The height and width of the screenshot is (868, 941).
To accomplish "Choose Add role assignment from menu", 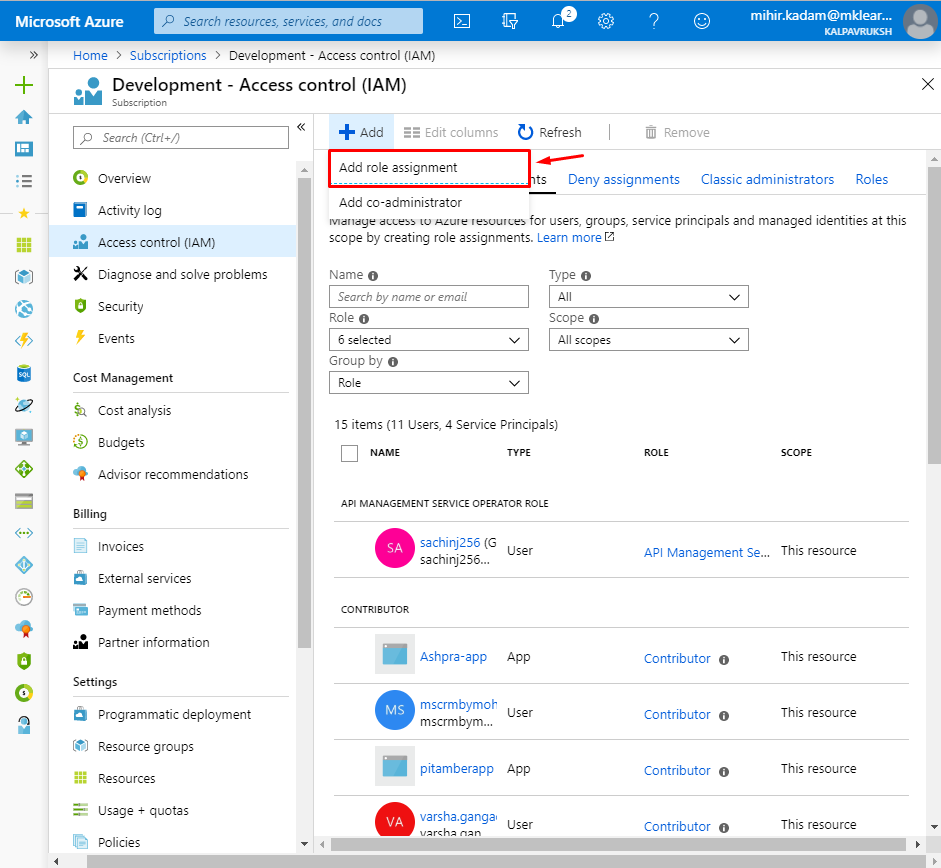I will [x=429, y=168].
